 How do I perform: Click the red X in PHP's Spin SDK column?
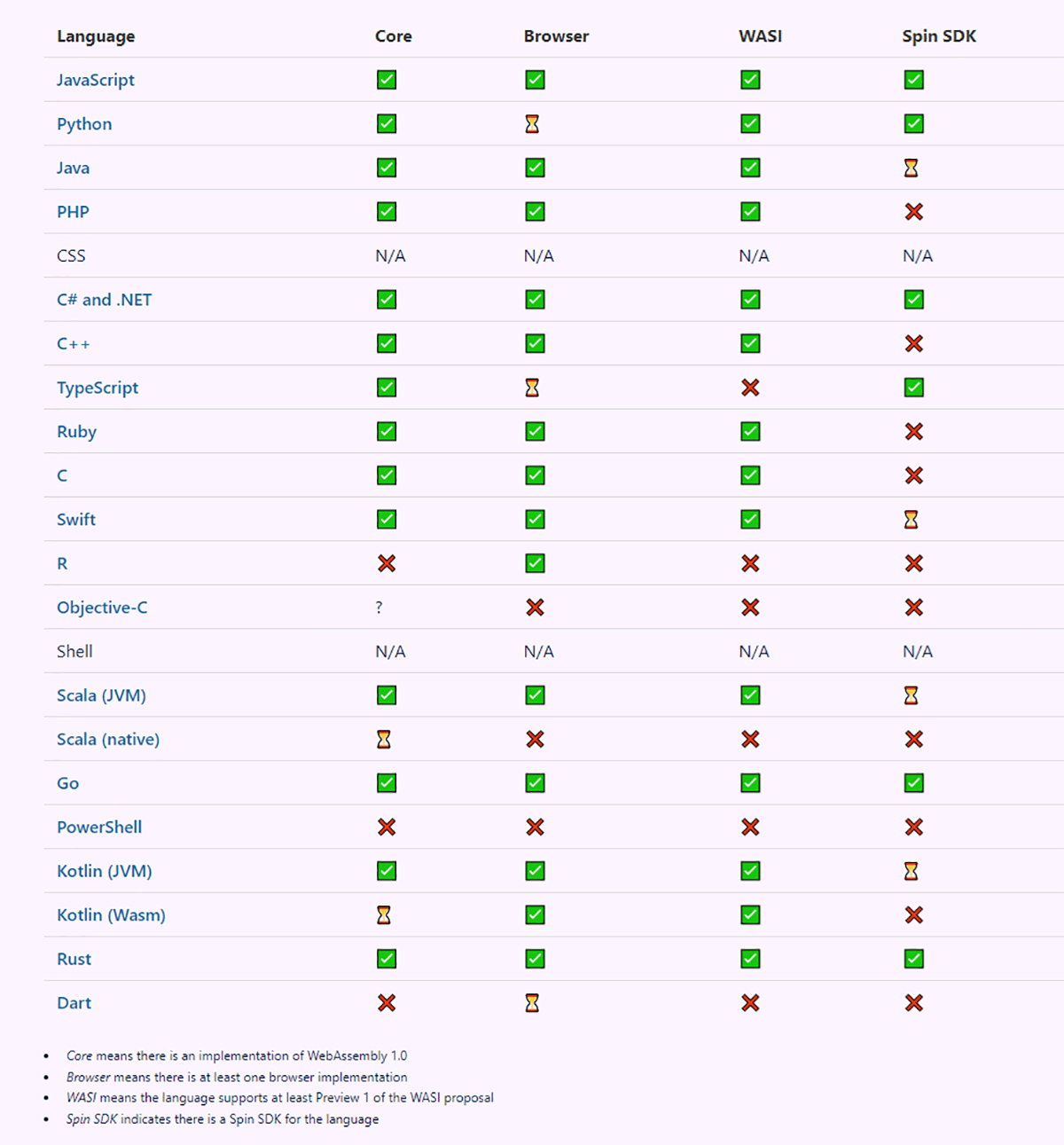914,212
